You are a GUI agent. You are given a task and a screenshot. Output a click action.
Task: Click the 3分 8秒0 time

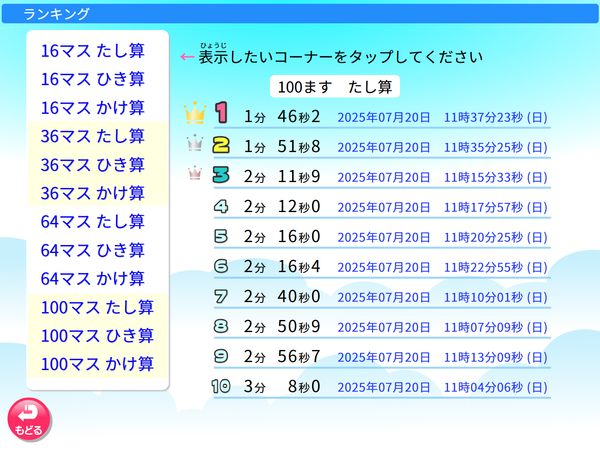coord(282,386)
